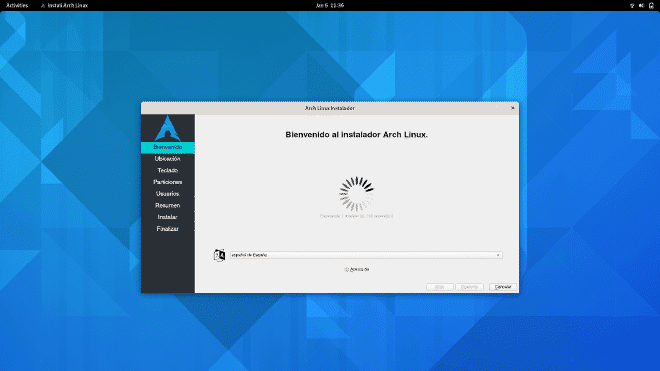Image resolution: width=660 pixels, height=371 pixels.
Task: Open the Activities overview
Action: click(17, 5)
